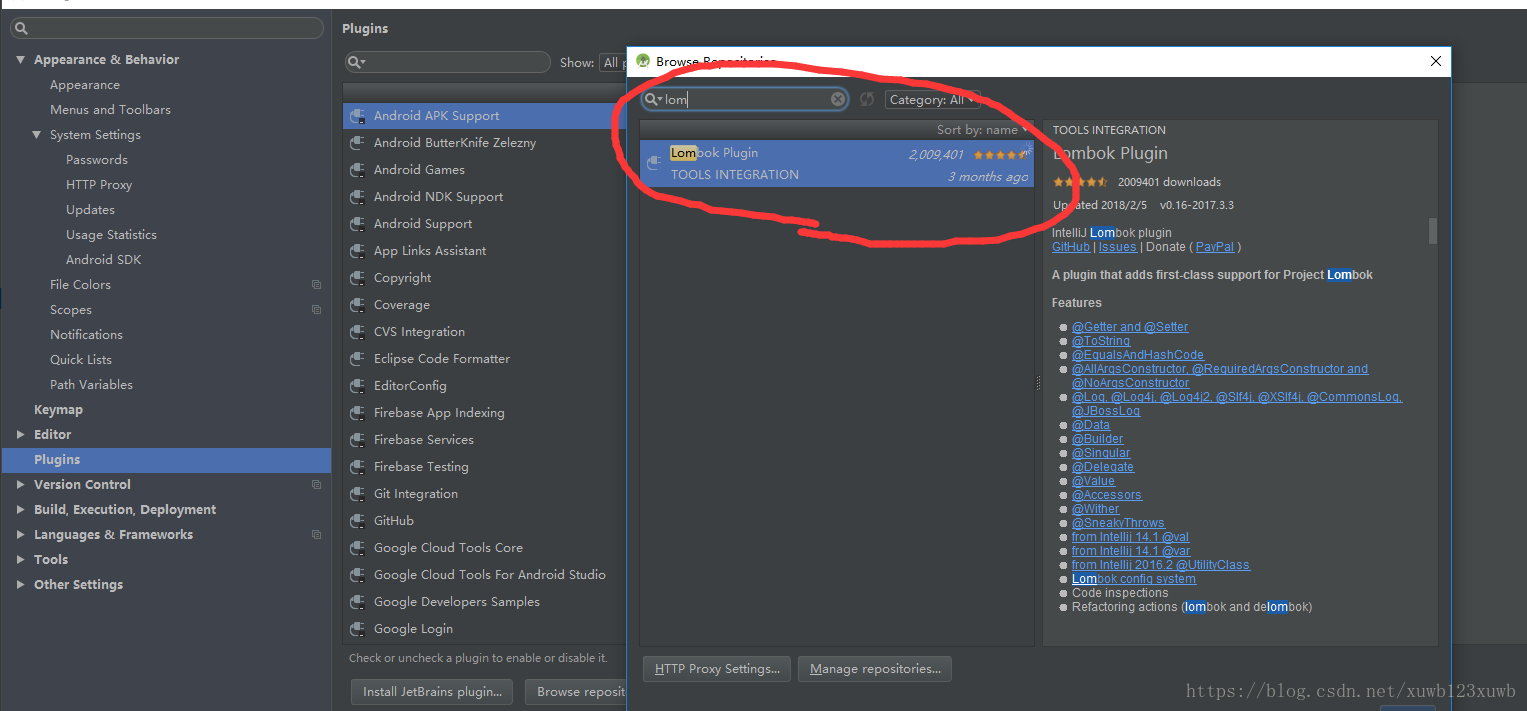Click the Manage repositories button

pos(875,669)
